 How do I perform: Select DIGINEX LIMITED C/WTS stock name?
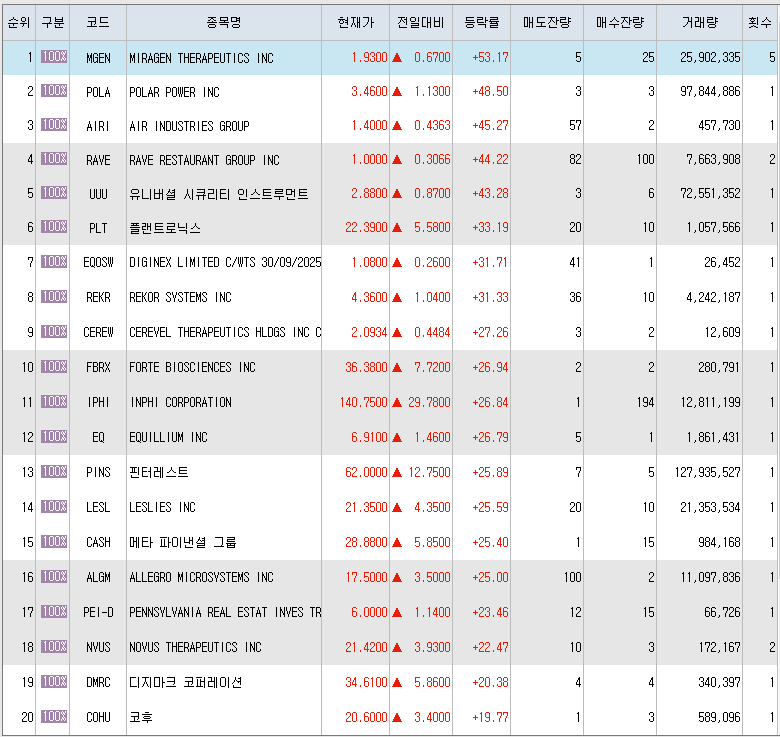click(225, 262)
